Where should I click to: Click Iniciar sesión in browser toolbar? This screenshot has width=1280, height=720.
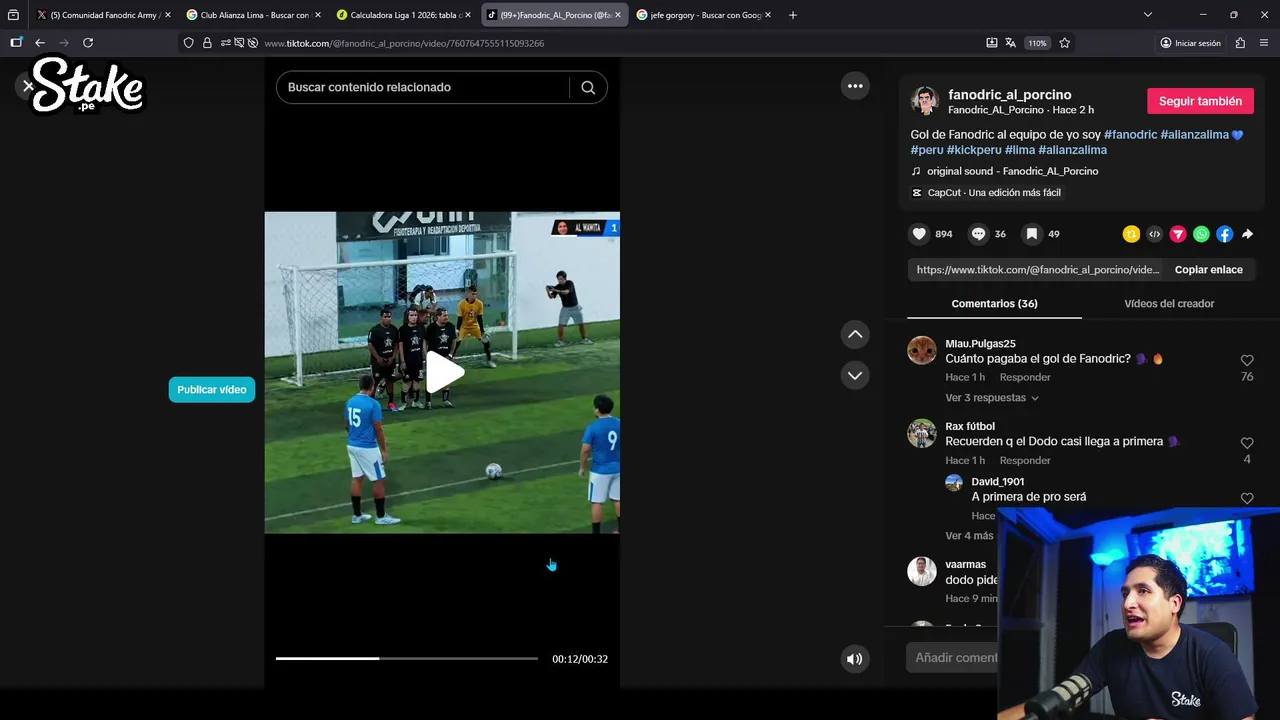point(1190,43)
